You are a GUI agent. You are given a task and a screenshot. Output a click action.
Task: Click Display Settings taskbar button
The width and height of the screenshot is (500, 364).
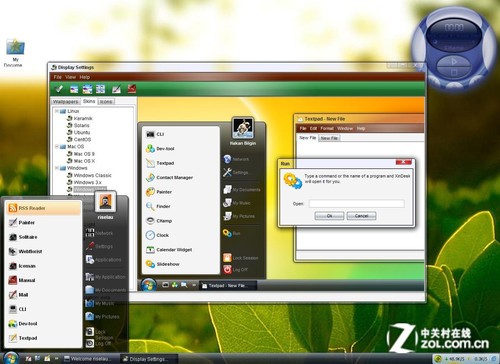[x=148, y=359]
